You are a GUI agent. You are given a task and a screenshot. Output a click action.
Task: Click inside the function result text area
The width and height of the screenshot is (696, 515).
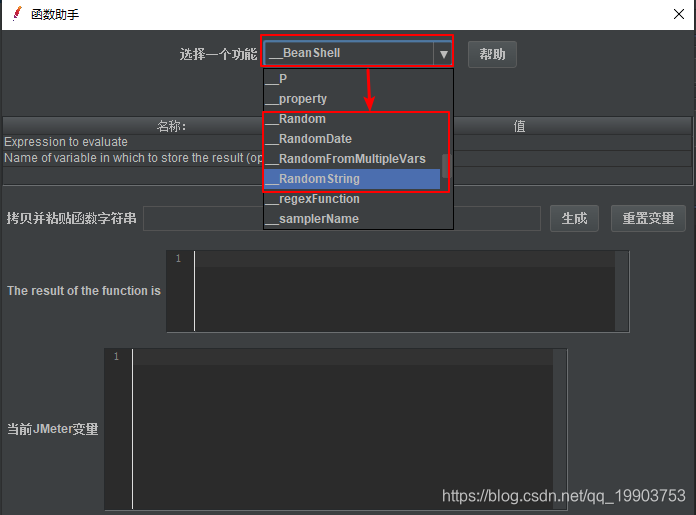pos(405,291)
